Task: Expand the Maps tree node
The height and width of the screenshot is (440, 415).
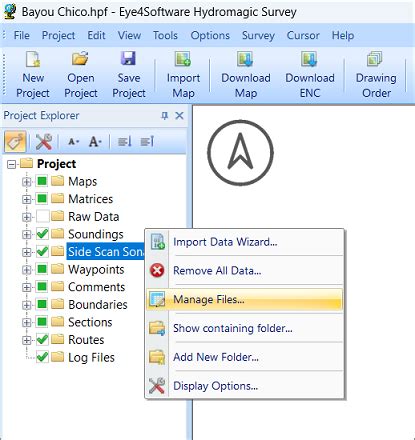Action: [x=27, y=182]
